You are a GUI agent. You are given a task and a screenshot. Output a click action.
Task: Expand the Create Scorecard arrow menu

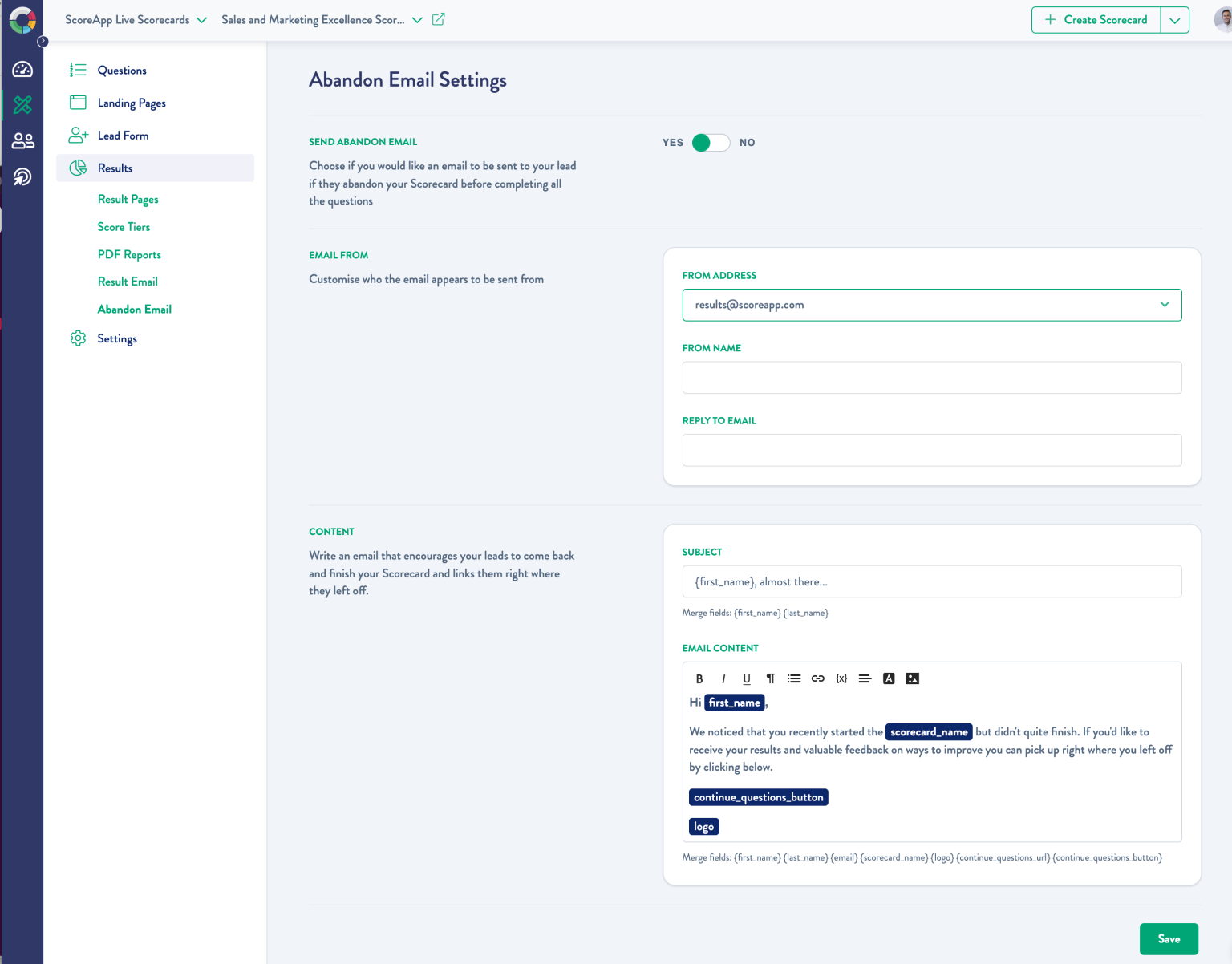tap(1175, 20)
